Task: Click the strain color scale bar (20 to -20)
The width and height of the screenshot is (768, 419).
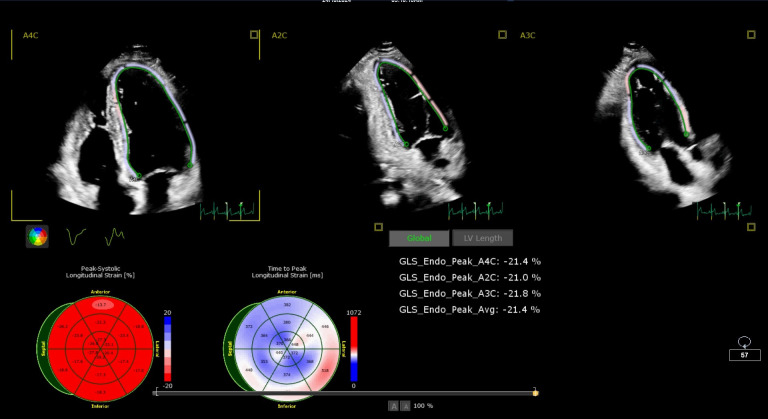Action: [x=167, y=347]
